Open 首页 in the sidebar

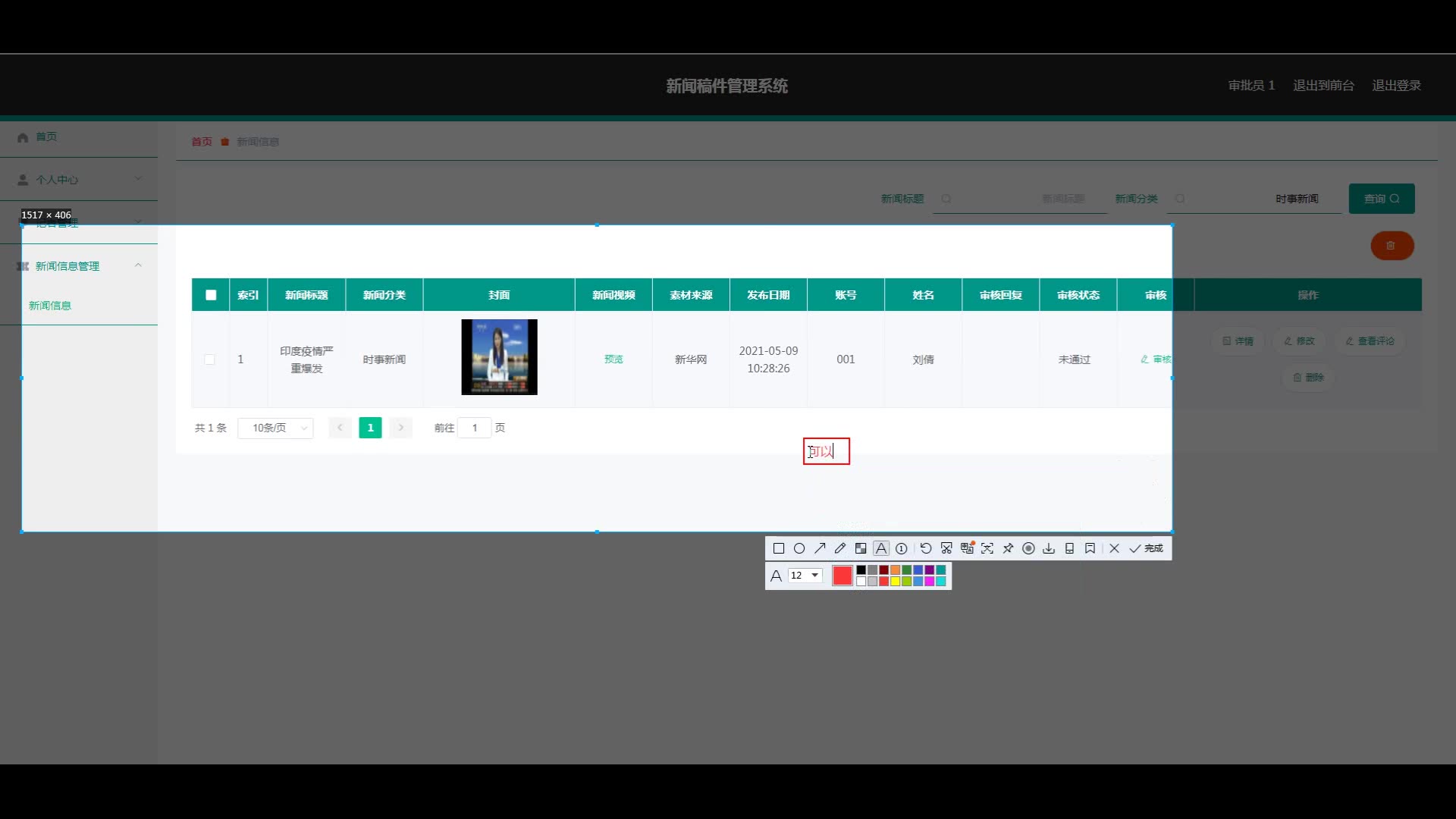pyautogui.click(x=46, y=136)
